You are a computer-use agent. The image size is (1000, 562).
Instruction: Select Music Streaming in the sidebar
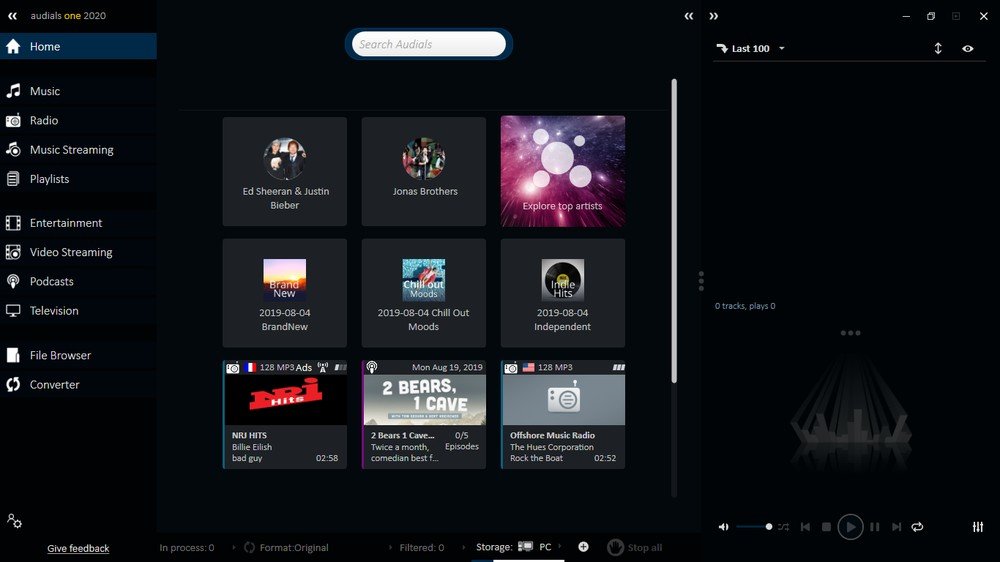[x=78, y=150]
